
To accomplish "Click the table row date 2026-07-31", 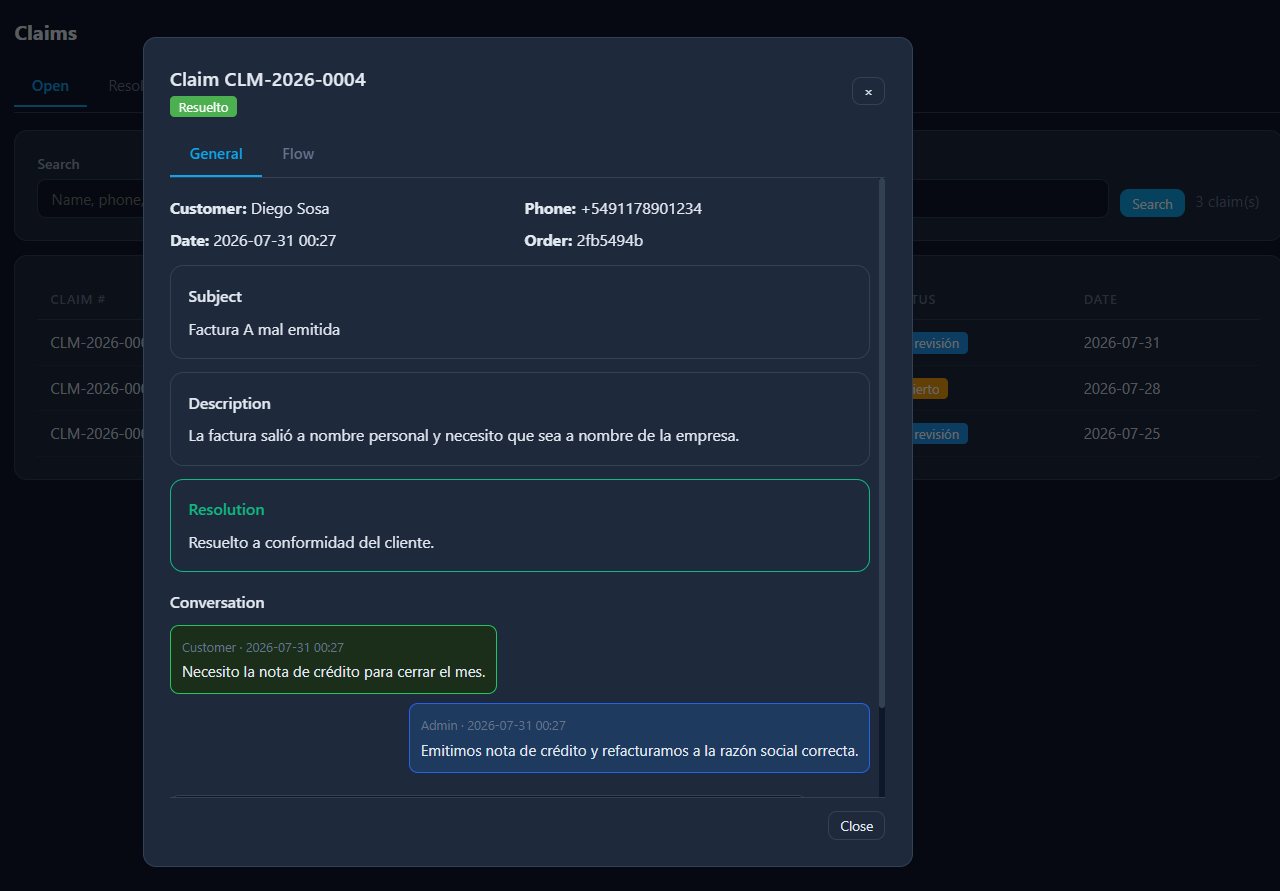I will (x=1122, y=343).
